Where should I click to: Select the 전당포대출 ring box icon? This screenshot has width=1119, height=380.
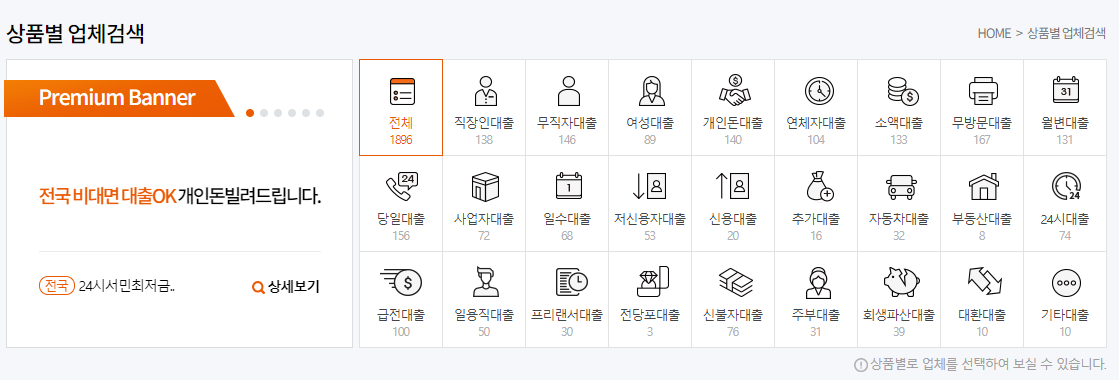click(x=652, y=281)
